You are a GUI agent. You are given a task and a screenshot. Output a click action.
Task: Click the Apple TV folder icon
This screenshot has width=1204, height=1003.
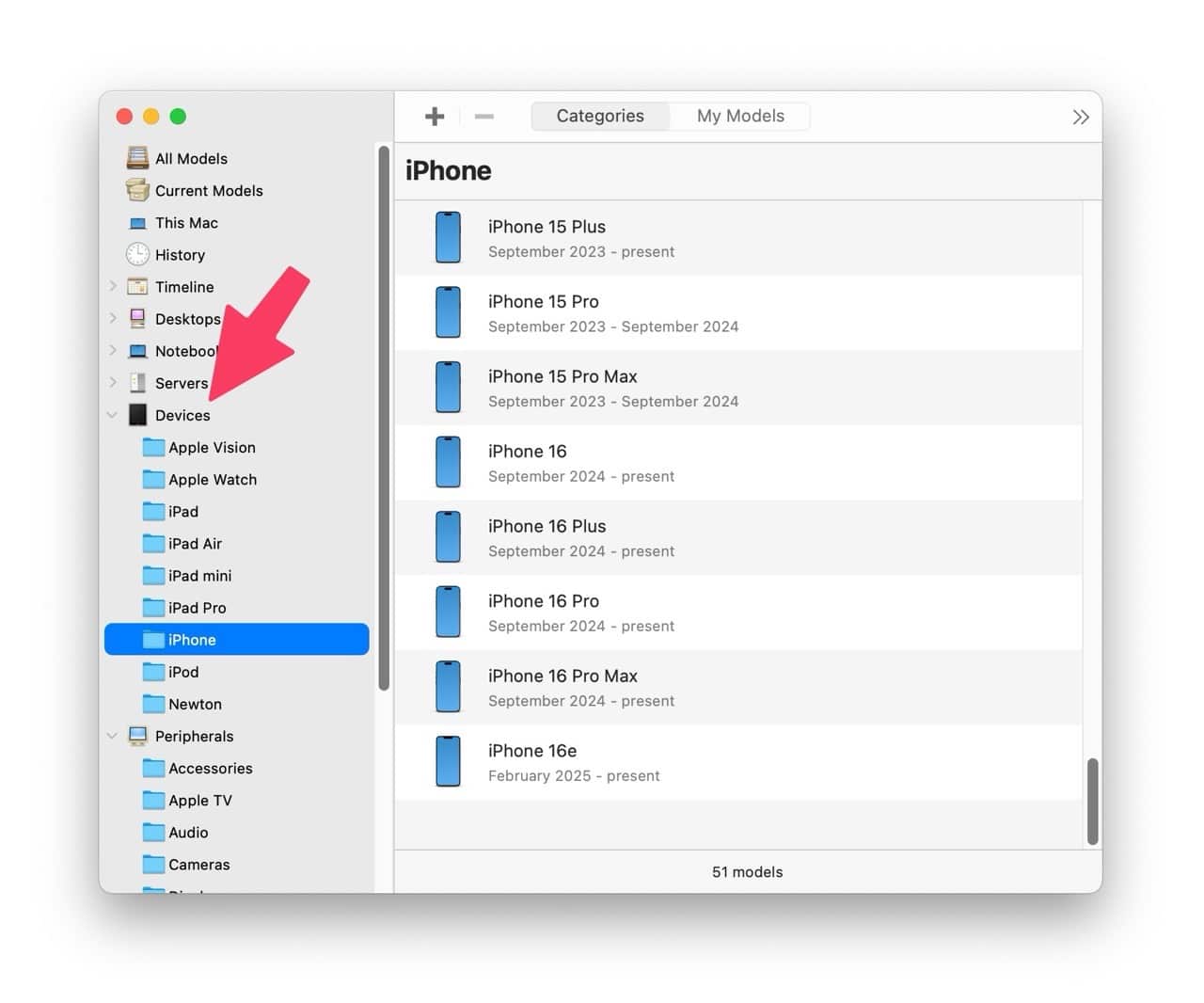coord(153,800)
